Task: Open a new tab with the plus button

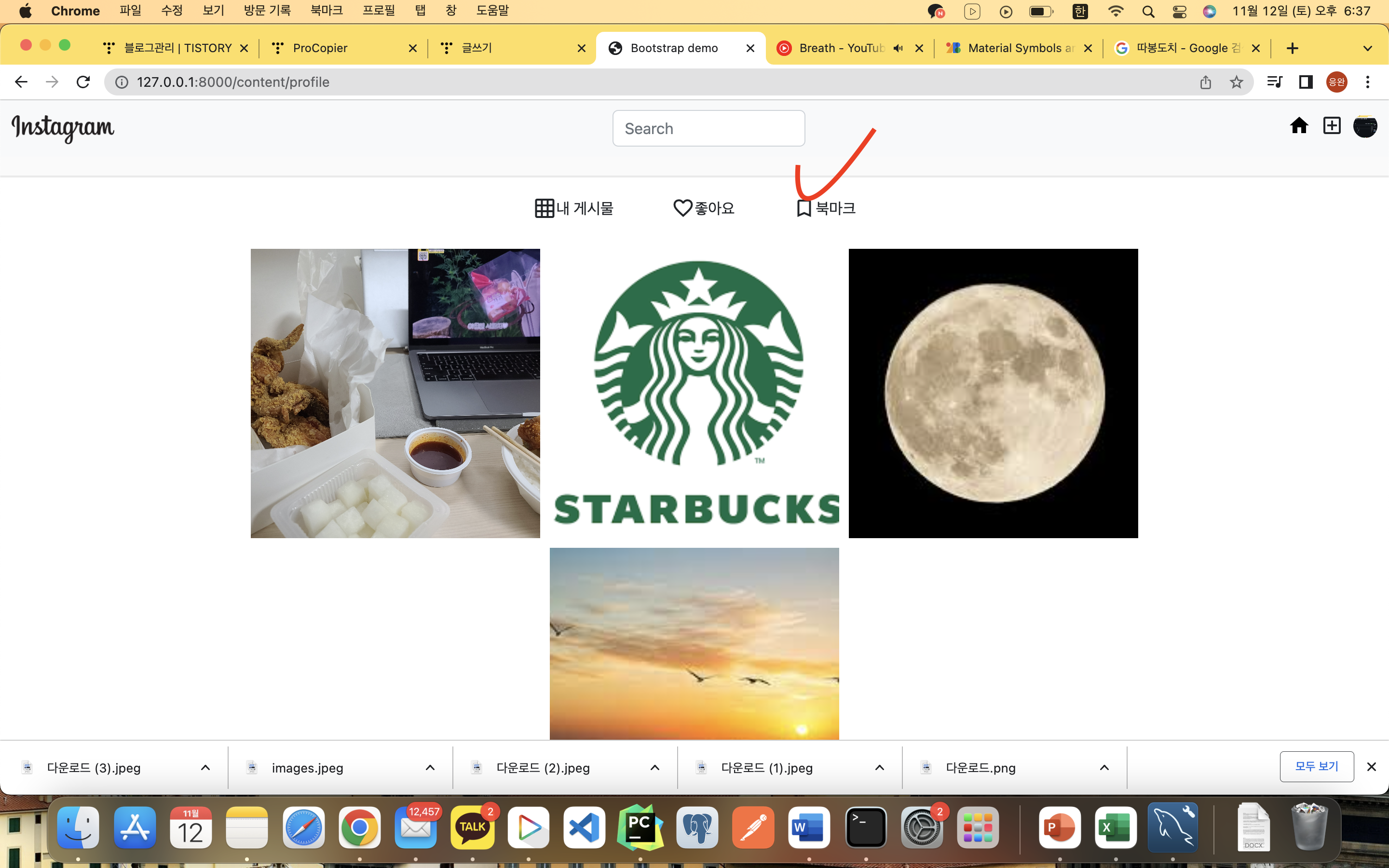Action: point(1292,48)
